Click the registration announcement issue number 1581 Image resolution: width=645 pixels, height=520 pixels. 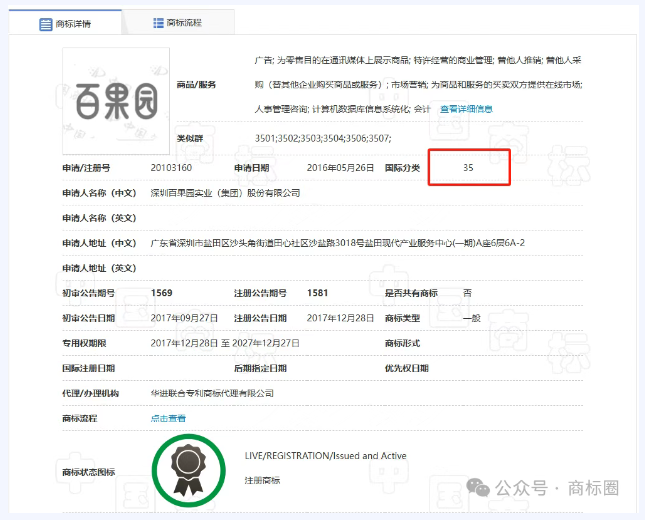[317, 293]
